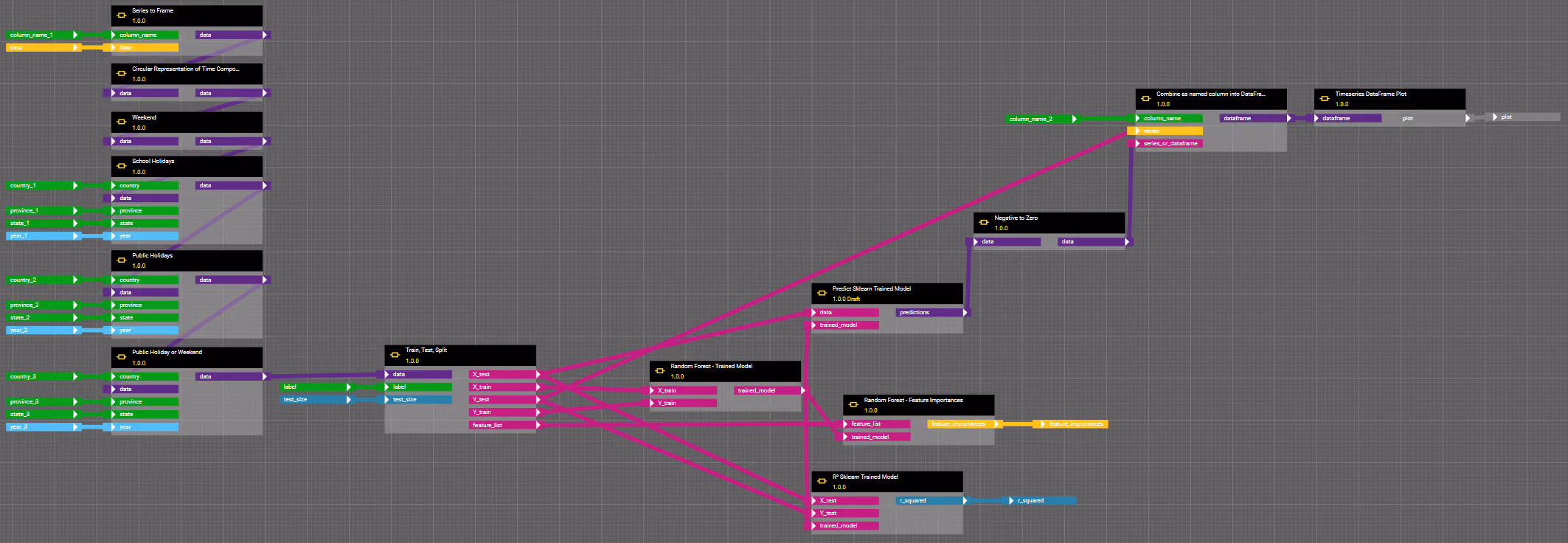Click the Predict Sklearn Trained Model icon
The height and width of the screenshot is (543, 1568).
point(822,294)
